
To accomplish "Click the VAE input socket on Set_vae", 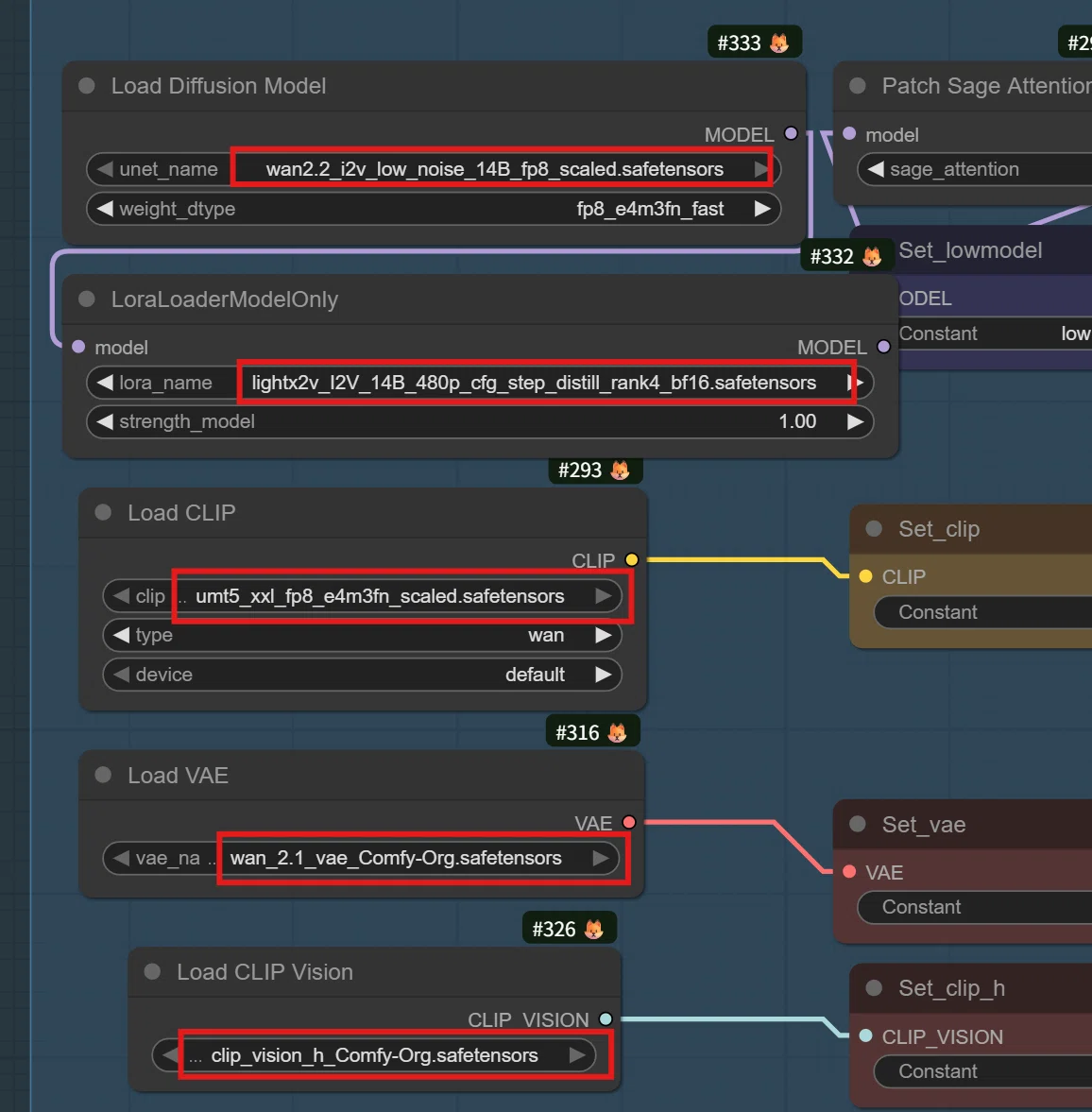I will 849,872.
